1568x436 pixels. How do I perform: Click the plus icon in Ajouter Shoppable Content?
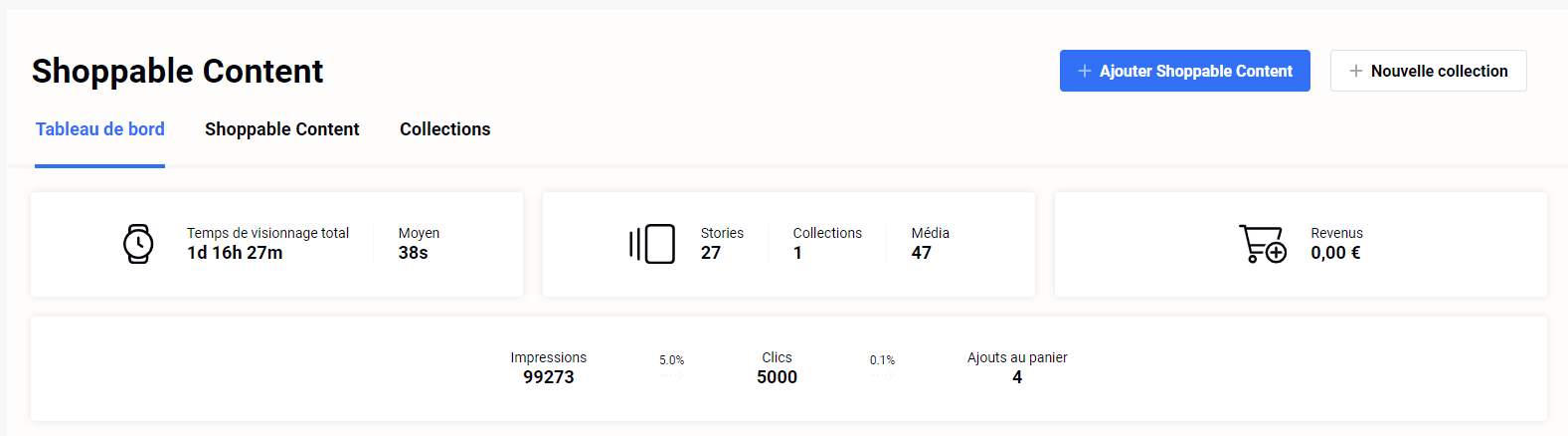1085,71
